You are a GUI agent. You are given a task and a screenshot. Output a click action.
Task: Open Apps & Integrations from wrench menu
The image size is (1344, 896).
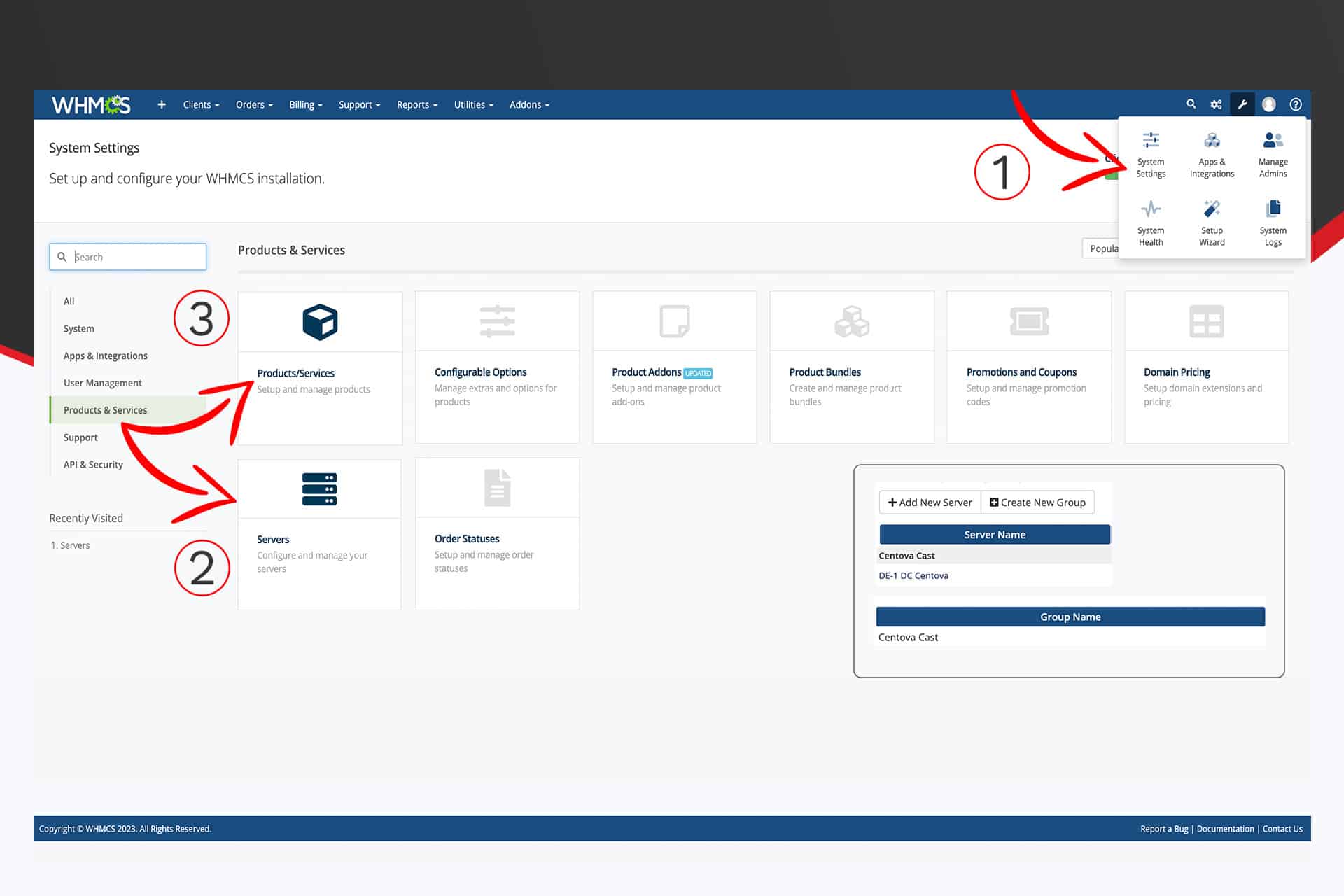coord(1212,155)
